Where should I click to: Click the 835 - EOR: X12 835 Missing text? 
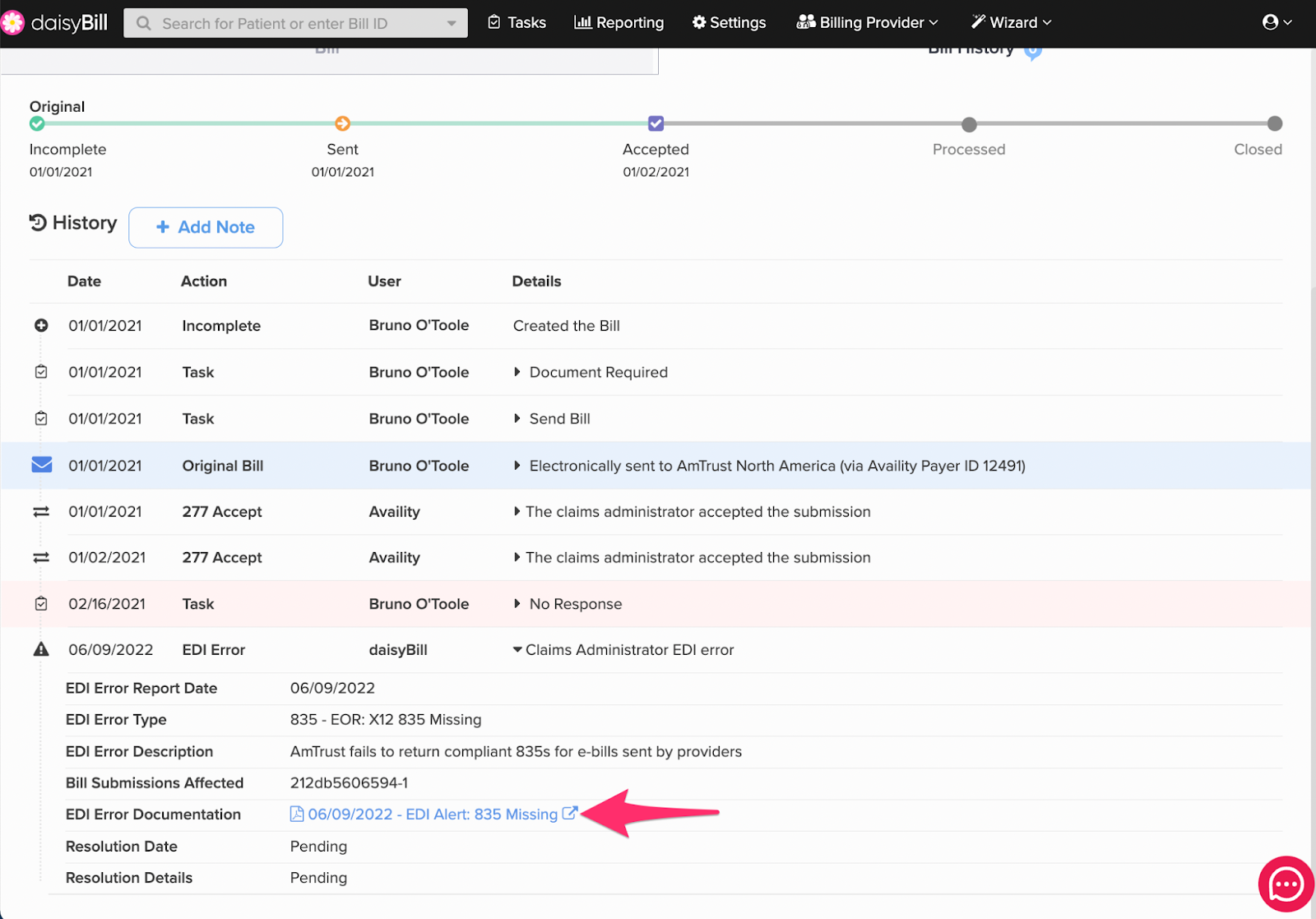point(386,720)
